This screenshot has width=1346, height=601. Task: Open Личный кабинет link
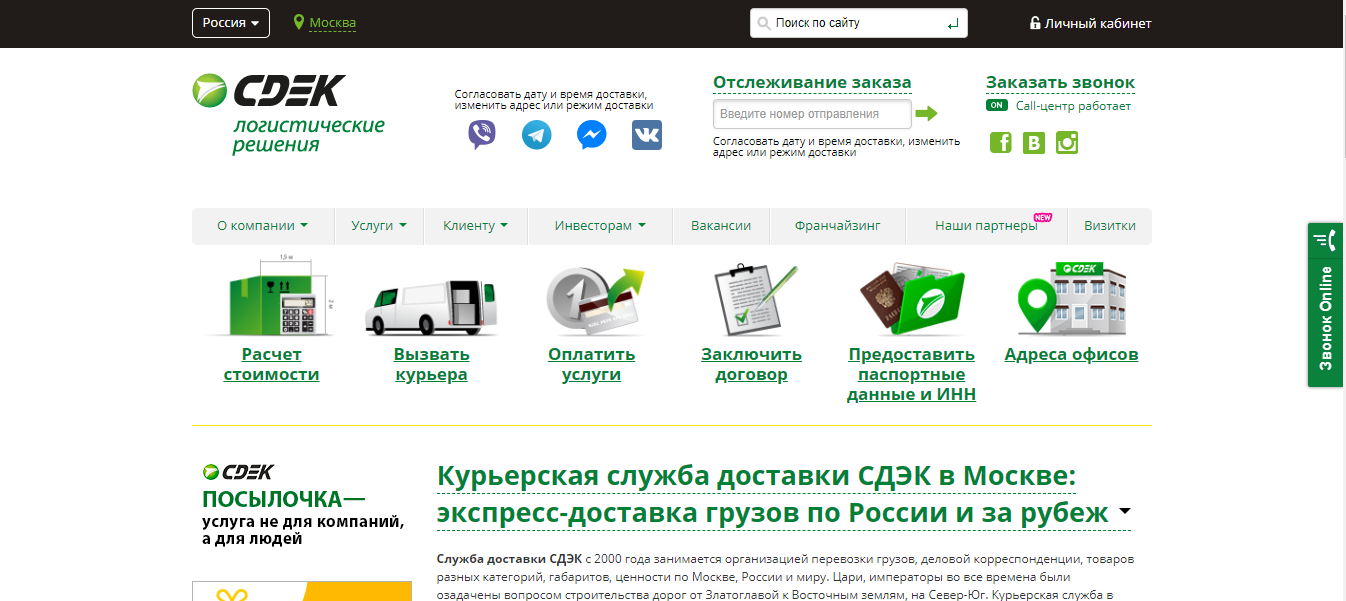click(1098, 23)
